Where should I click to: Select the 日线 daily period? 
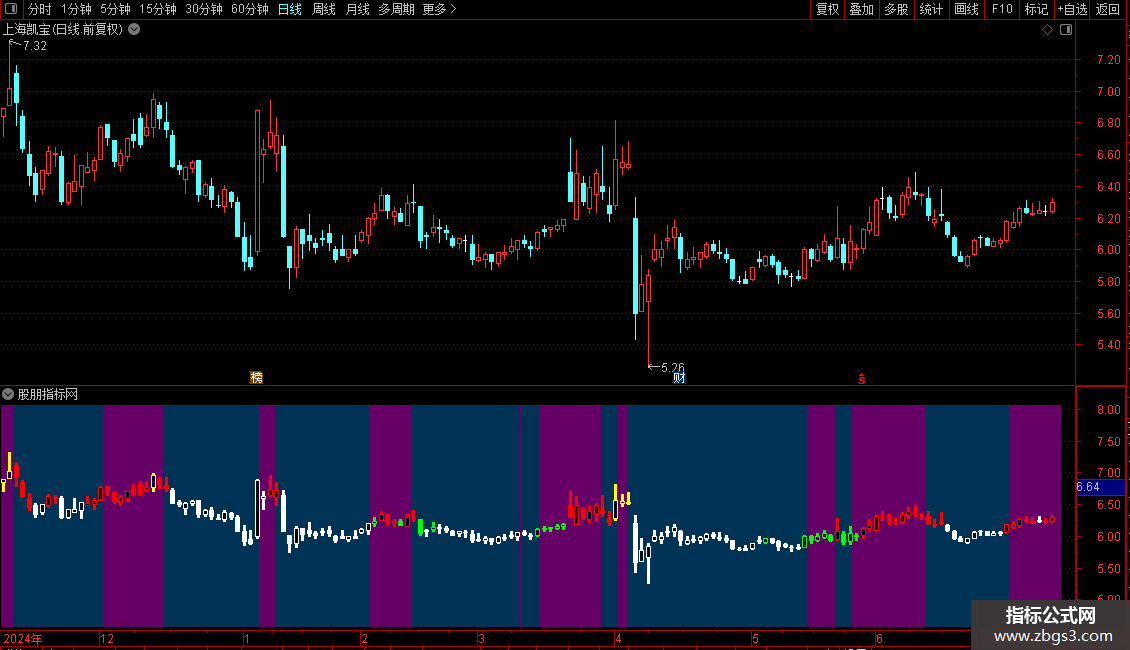click(290, 9)
